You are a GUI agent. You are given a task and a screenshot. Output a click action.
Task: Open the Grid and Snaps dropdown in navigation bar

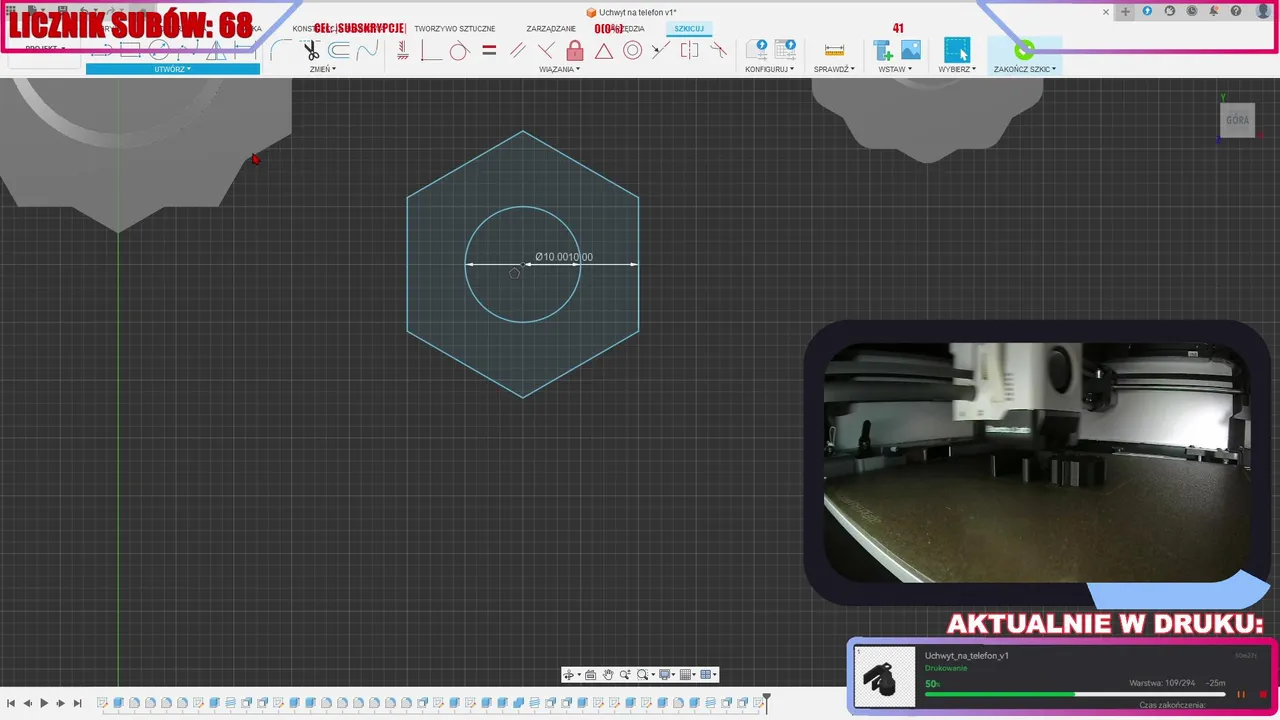(x=688, y=675)
